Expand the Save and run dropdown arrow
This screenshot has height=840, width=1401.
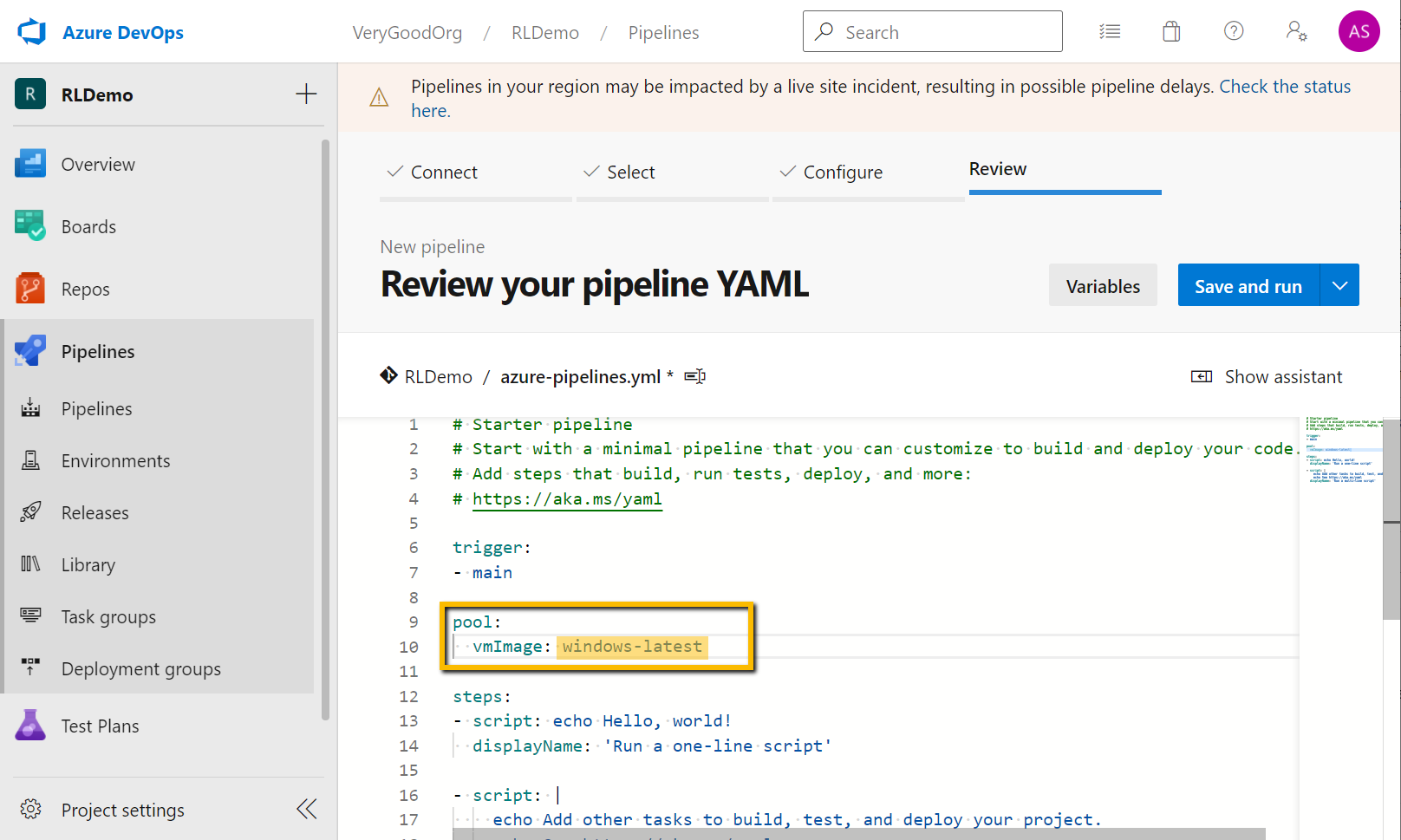pyautogui.click(x=1339, y=285)
